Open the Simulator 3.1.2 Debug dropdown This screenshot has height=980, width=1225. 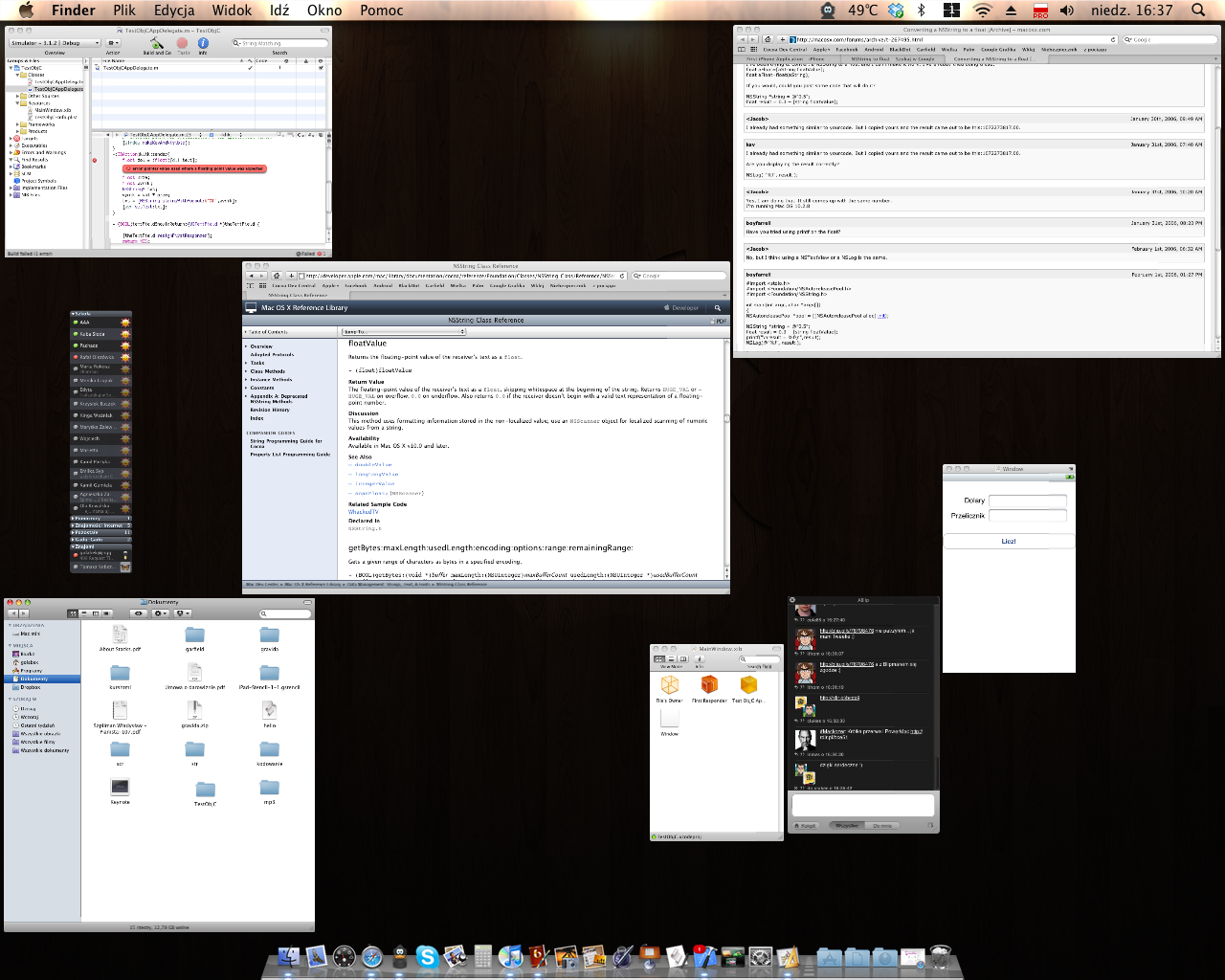pos(55,43)
